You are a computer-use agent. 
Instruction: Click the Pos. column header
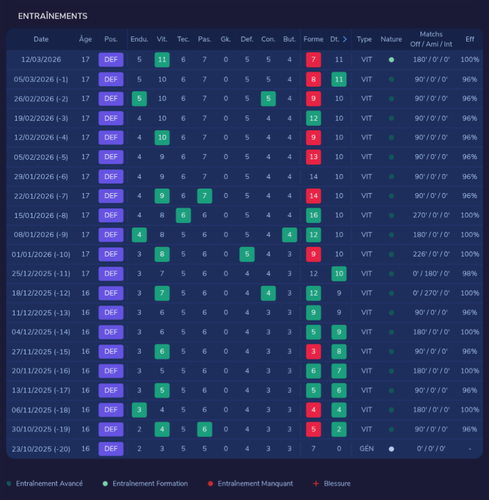pyautogui.click(x=111, y=39)
